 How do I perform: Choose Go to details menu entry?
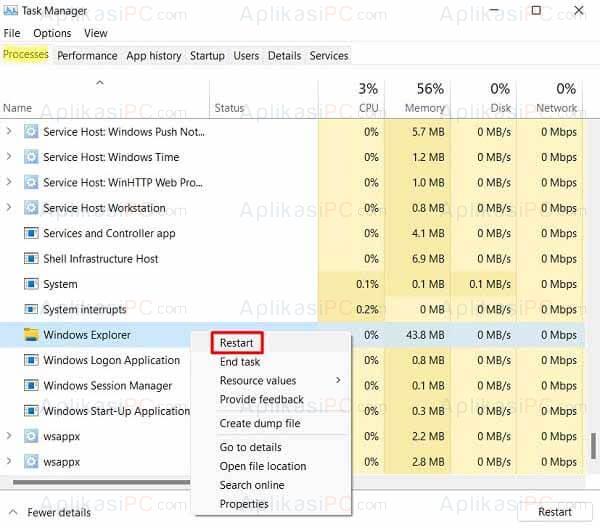[251, 447]
